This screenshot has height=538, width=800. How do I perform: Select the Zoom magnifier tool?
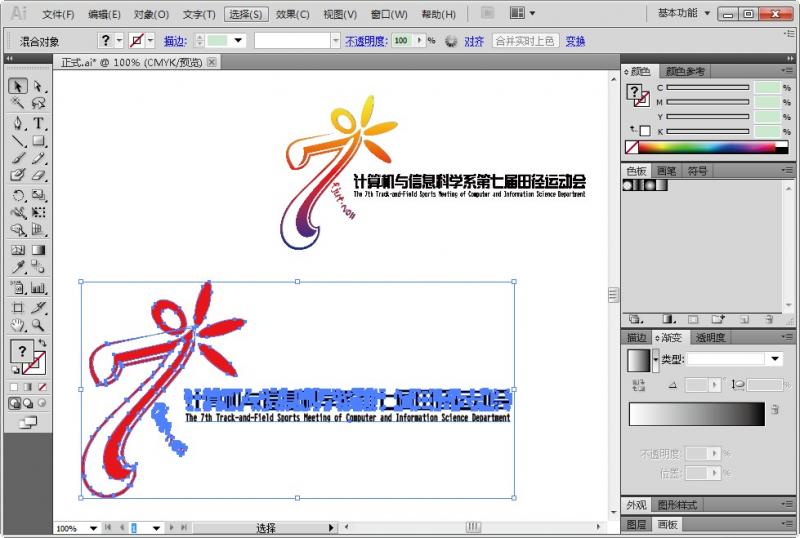click(38, 325)
